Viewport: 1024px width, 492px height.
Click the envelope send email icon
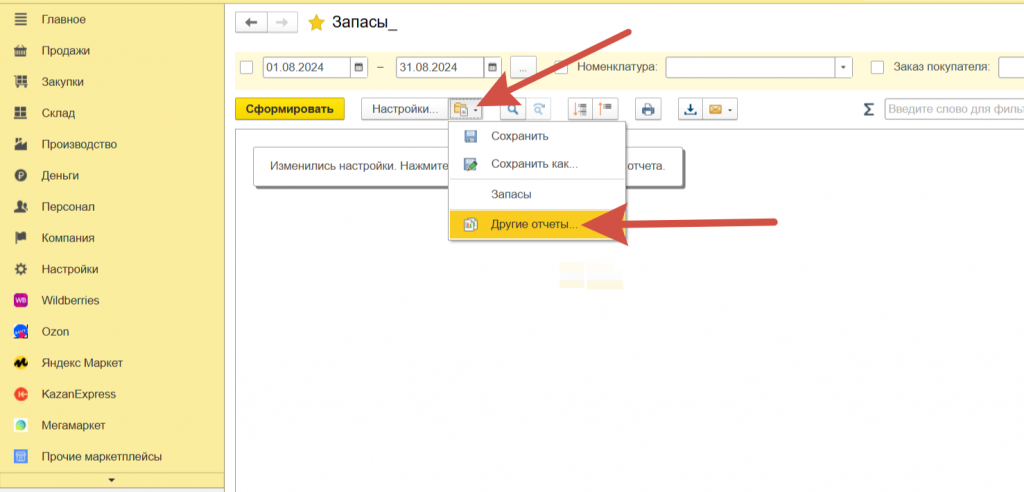714,109
